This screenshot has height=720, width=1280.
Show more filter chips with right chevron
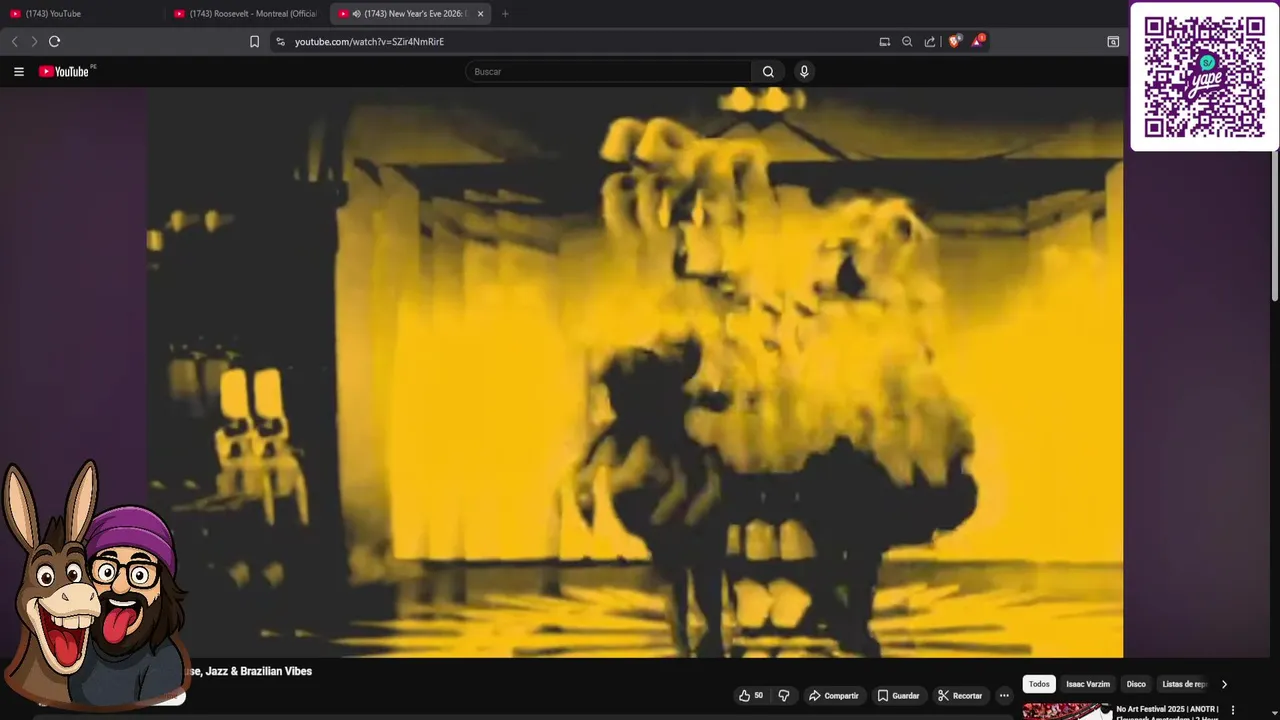pos(1224,684)
